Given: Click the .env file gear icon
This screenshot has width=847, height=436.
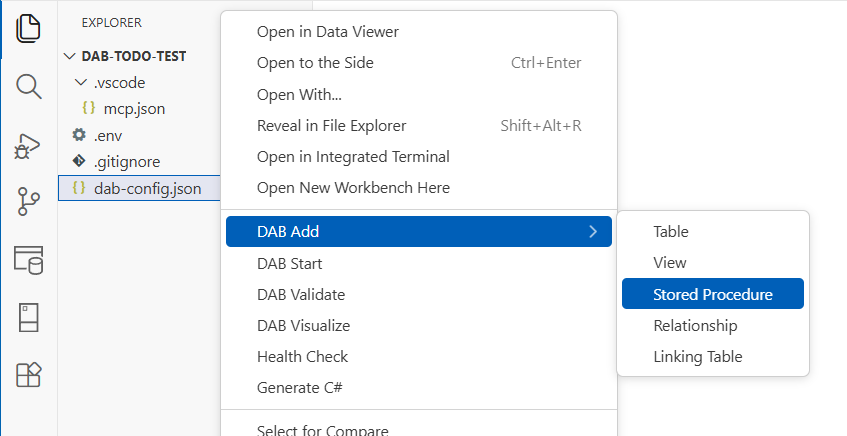Looking at the screenshot, I should (79, 135).
